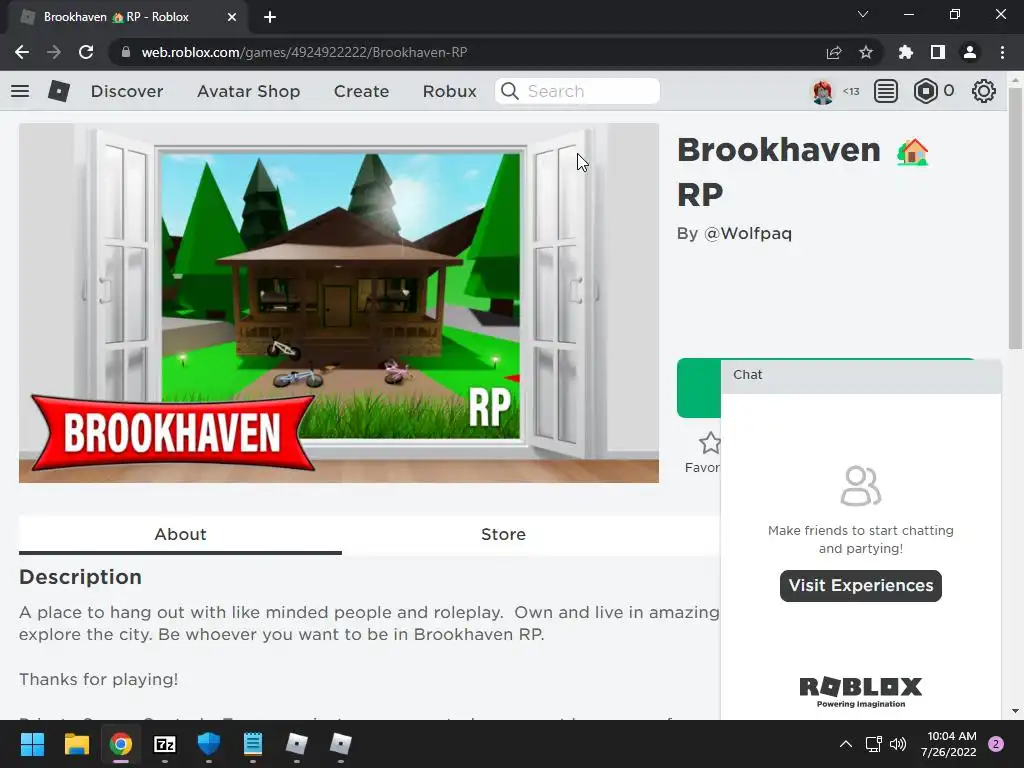Open the @Wolfpaq creator profile link

coord(748,234)
